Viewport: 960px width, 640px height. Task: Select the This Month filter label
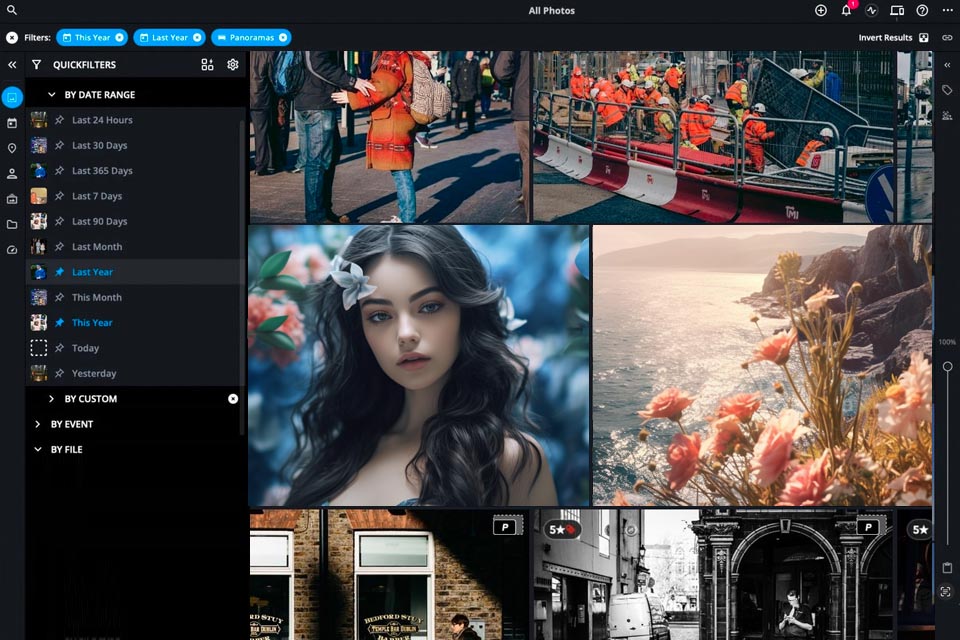point(97,297)
